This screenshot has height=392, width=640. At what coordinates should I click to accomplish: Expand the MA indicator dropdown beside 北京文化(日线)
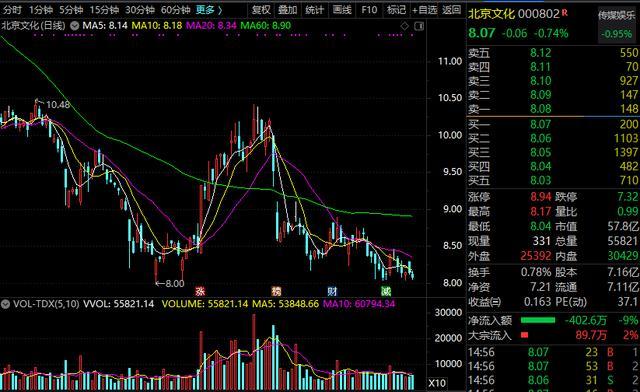[x=74, y=26]
